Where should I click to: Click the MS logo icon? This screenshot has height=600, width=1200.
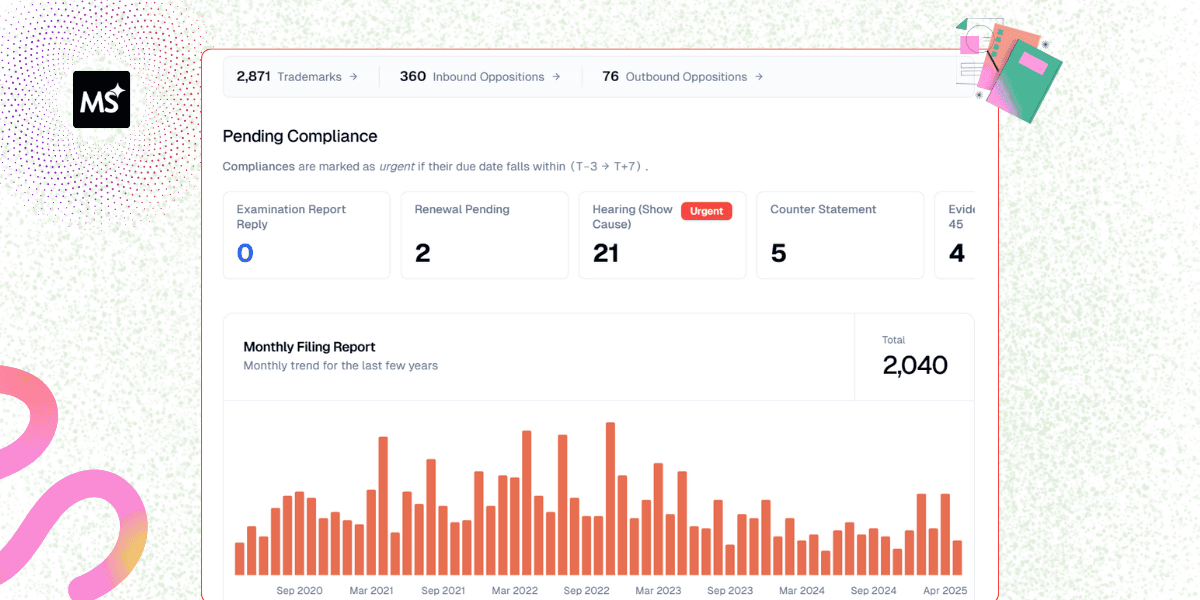click(x=101, y=99)
